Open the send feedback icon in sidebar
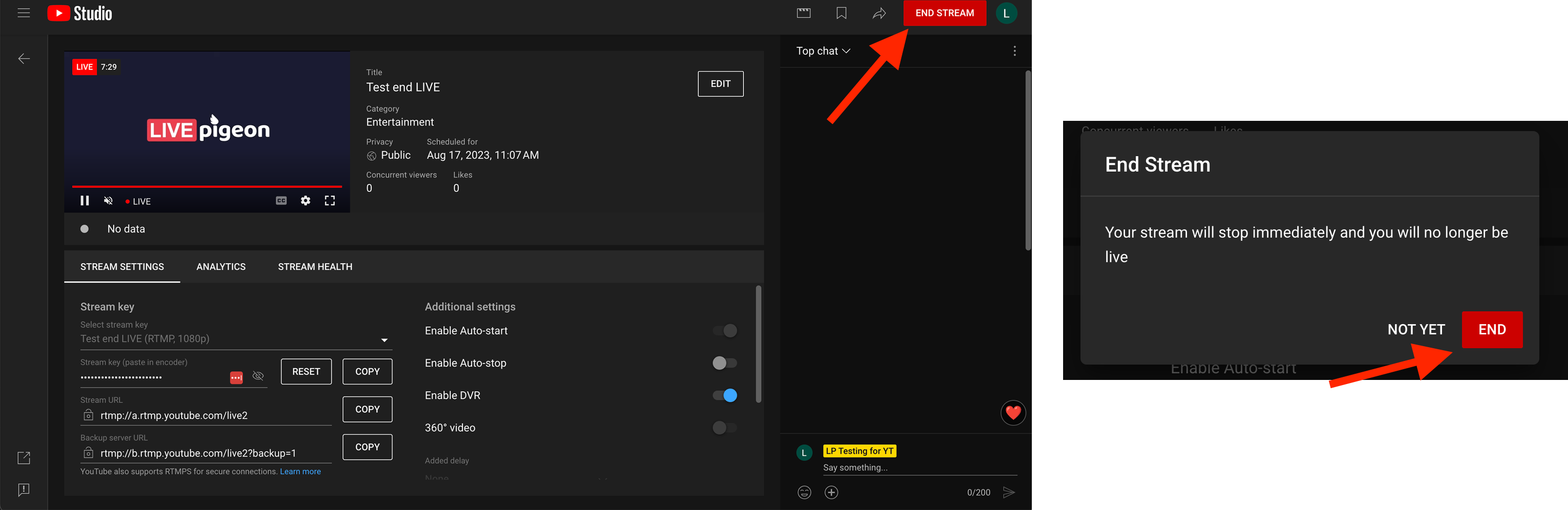 click(x=24, y=490)
